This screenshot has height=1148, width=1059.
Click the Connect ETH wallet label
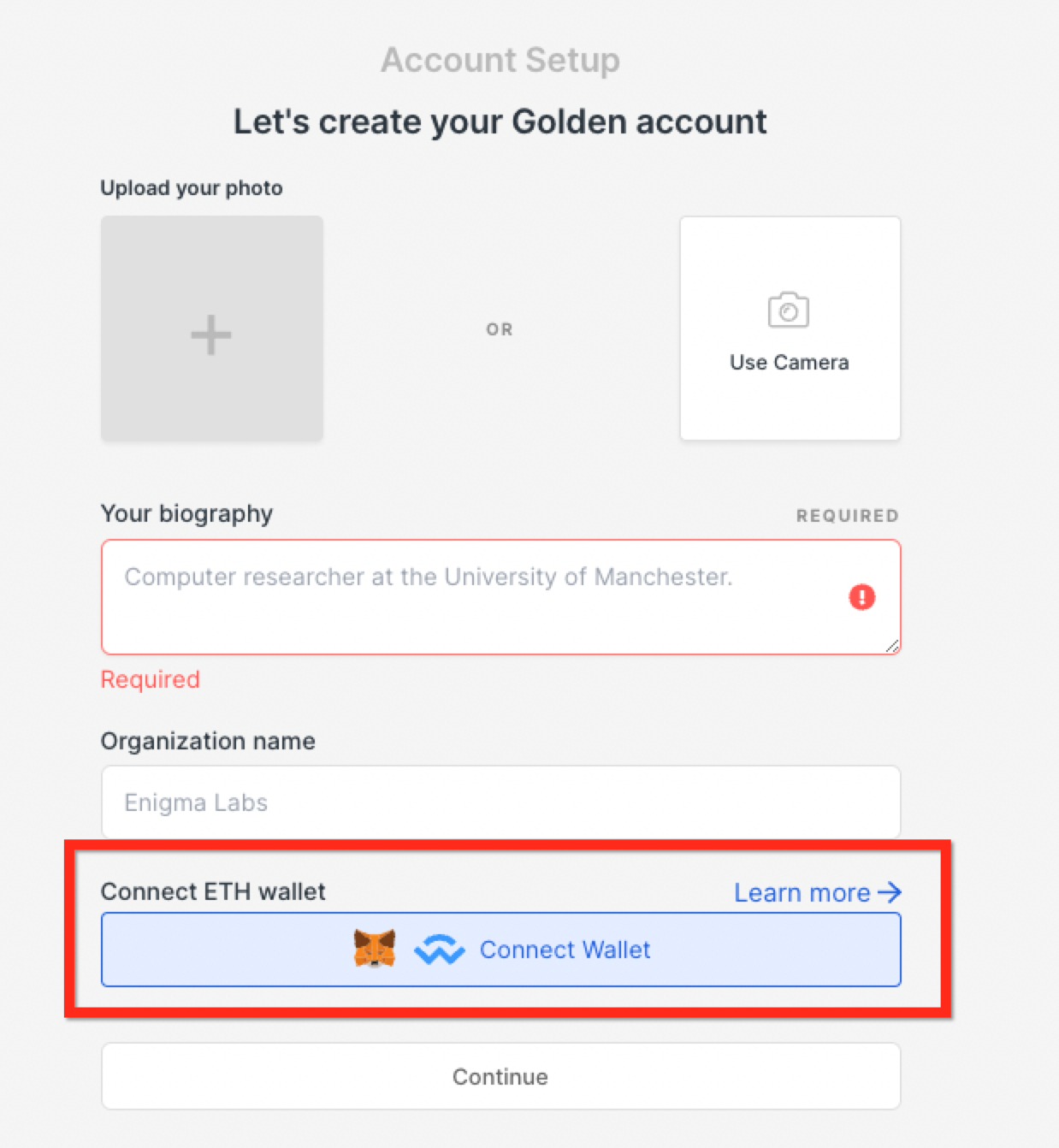pyautogui.click(x=213, y=891)
